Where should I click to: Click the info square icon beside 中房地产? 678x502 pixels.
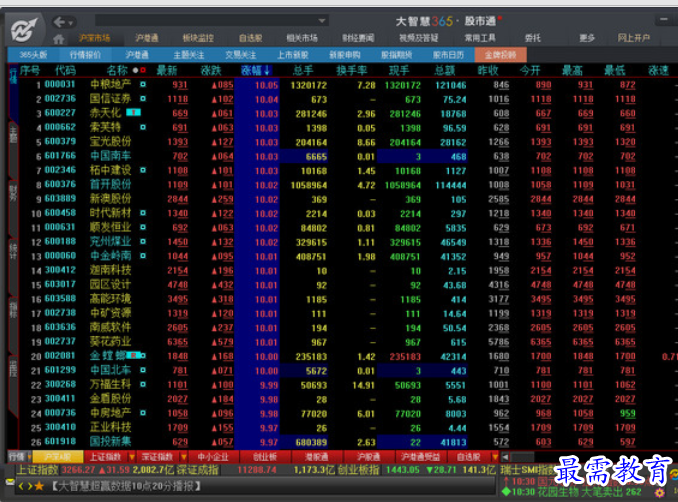pos(143,413)
